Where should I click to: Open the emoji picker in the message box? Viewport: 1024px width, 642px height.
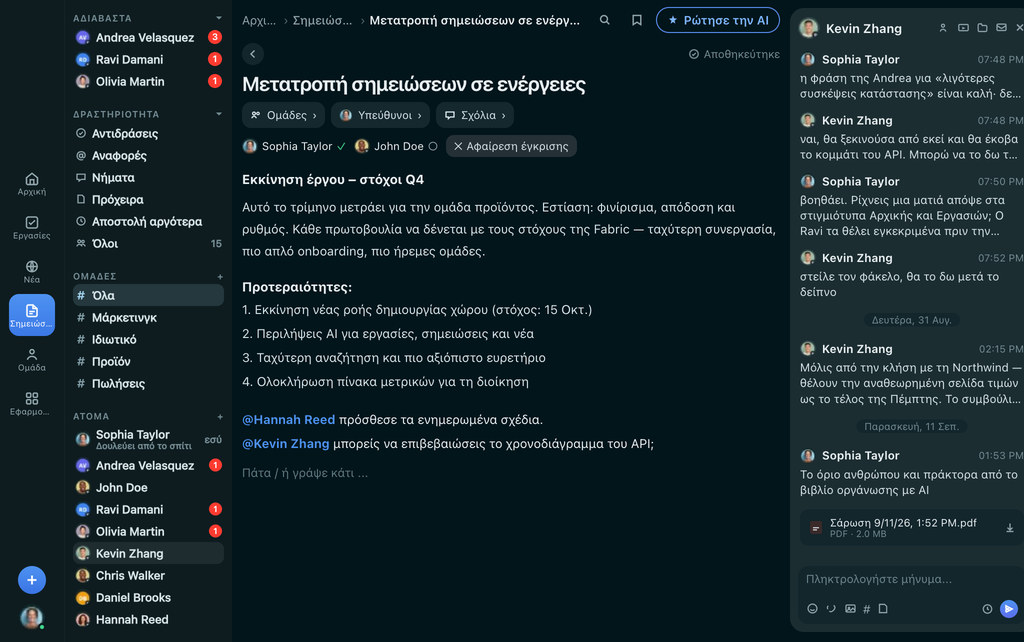point(812,609)
